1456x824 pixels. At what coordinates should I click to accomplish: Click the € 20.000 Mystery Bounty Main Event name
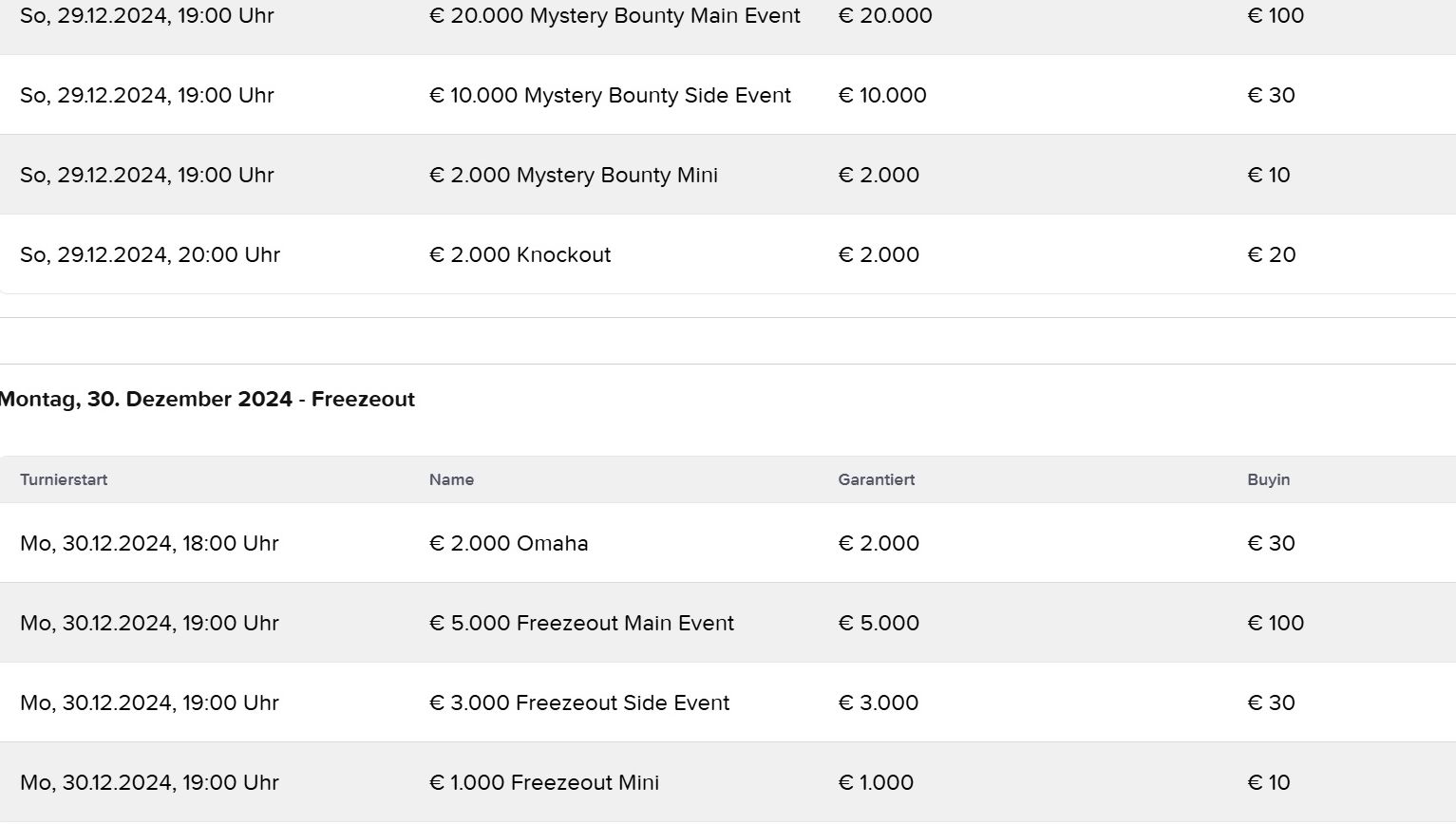615,16
